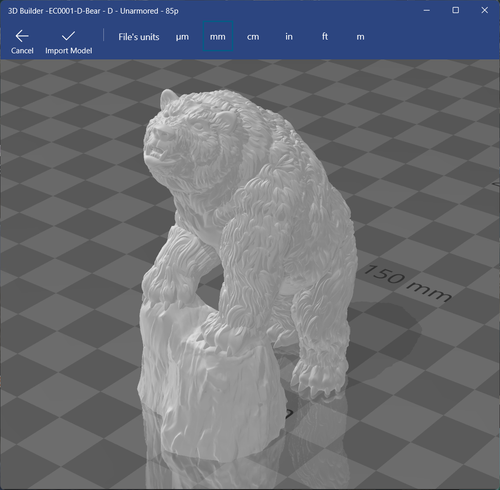
Task: Click the 3D Builder window title text
Action: (x=93, y=11)
